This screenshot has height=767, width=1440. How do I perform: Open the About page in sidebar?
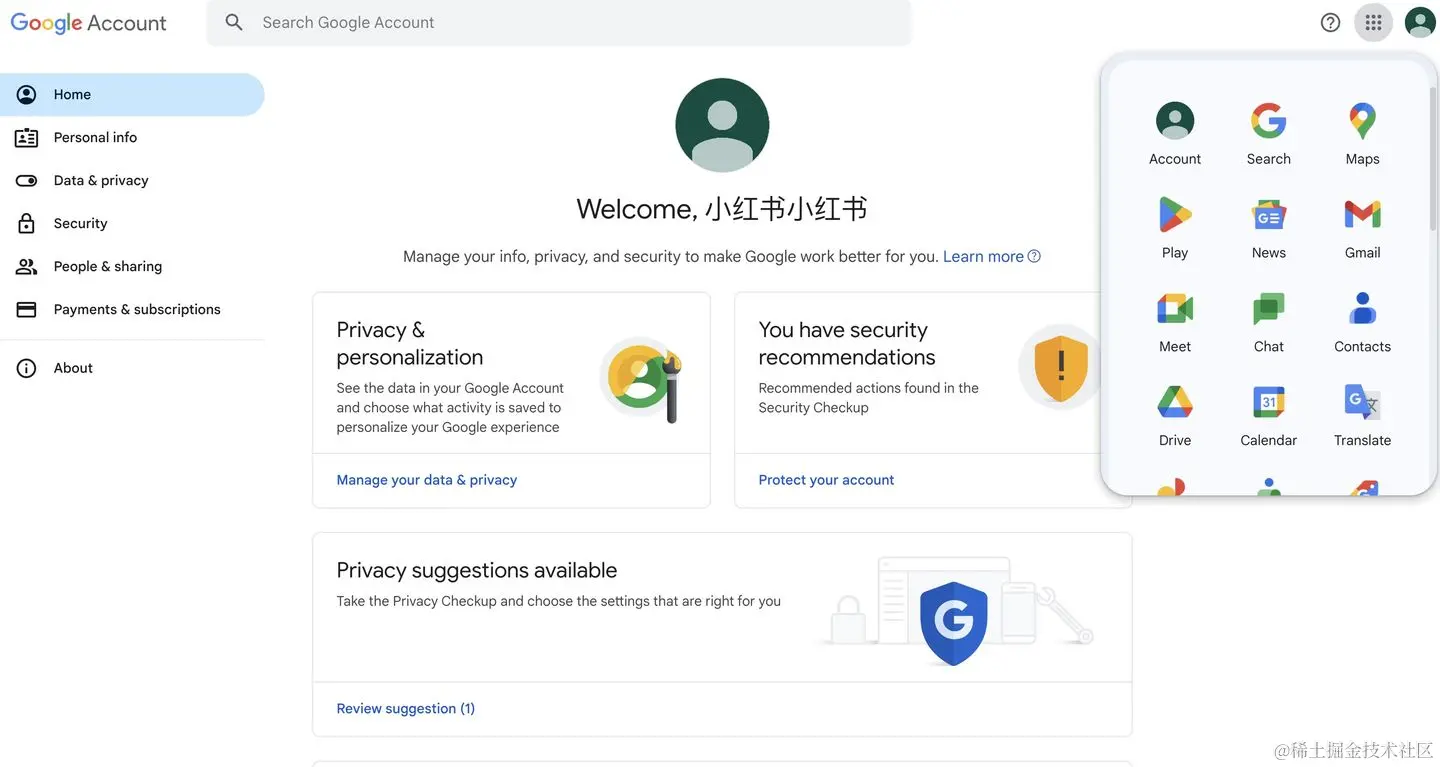(x=132, y=368)
